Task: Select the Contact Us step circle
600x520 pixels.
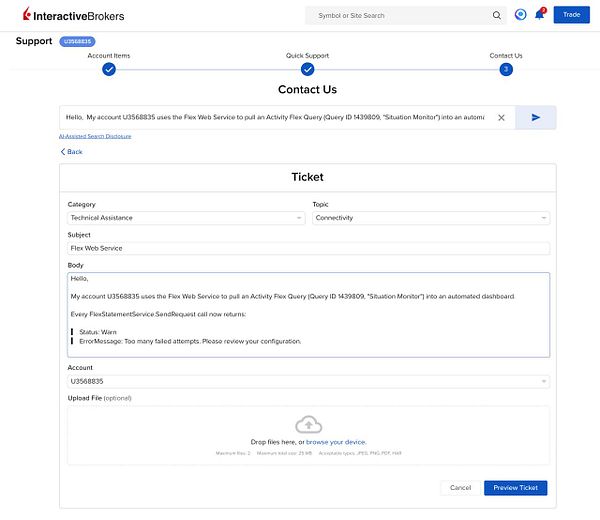Action: [x=506, y=70]
